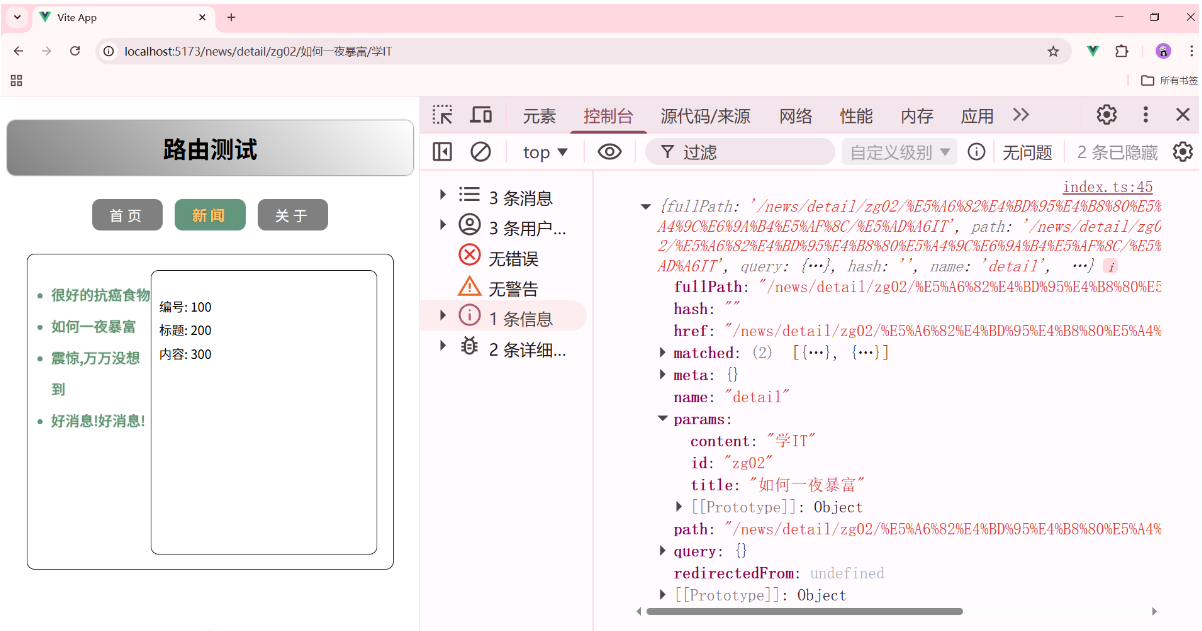Screen dimensions: 1202x631
Task: Click the live expression eye icon
Action: click(610, 152)
